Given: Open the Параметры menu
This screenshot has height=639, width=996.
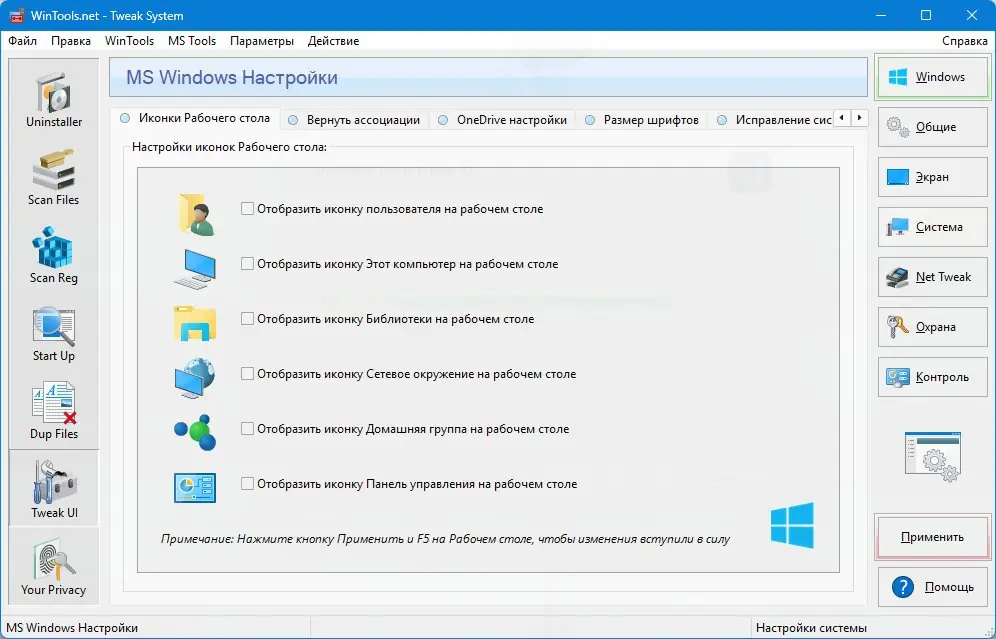Looking at the screenshot, I should click(262, 41).
